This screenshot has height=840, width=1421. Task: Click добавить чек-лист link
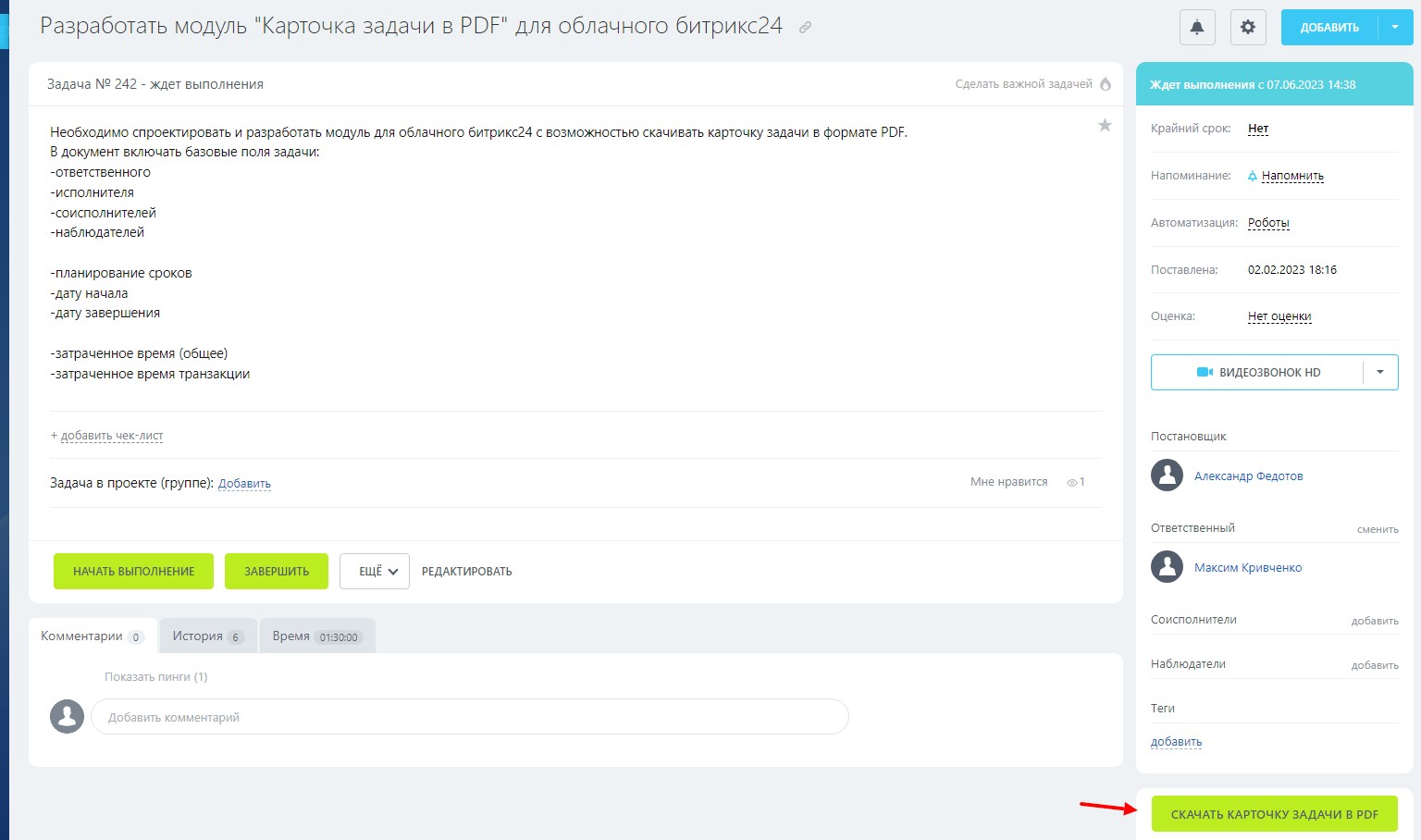(112, 436)
